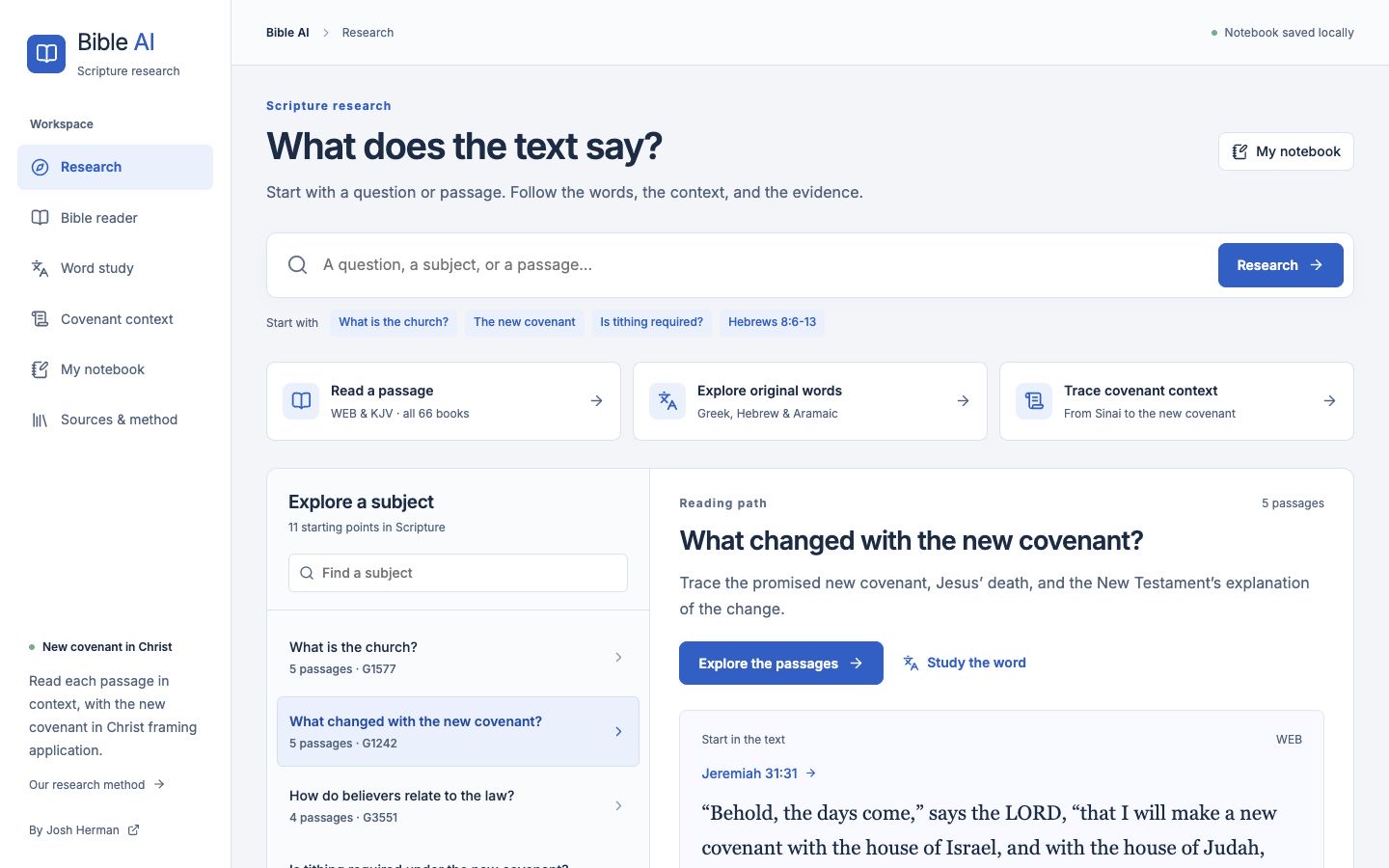Open the My notebook button at top right
Screen dimensions: 1389x868
click(1286, 151)
